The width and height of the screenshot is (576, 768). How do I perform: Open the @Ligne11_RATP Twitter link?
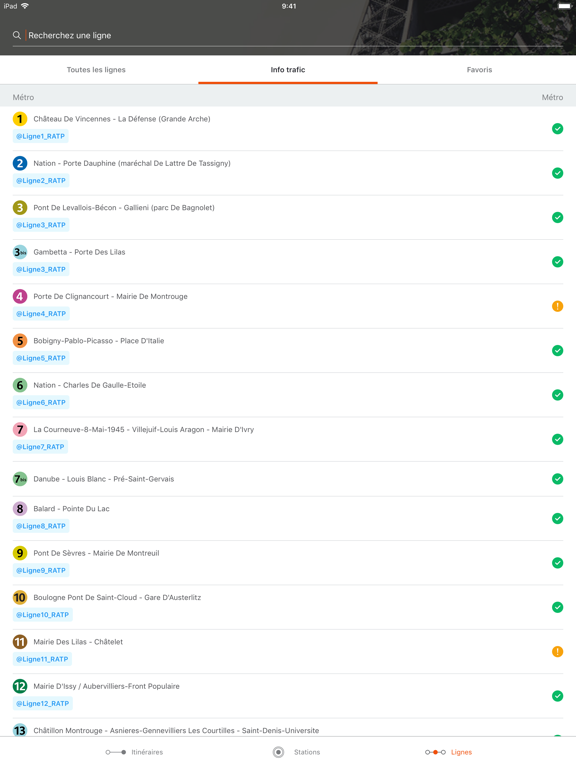tap(42, 659)
